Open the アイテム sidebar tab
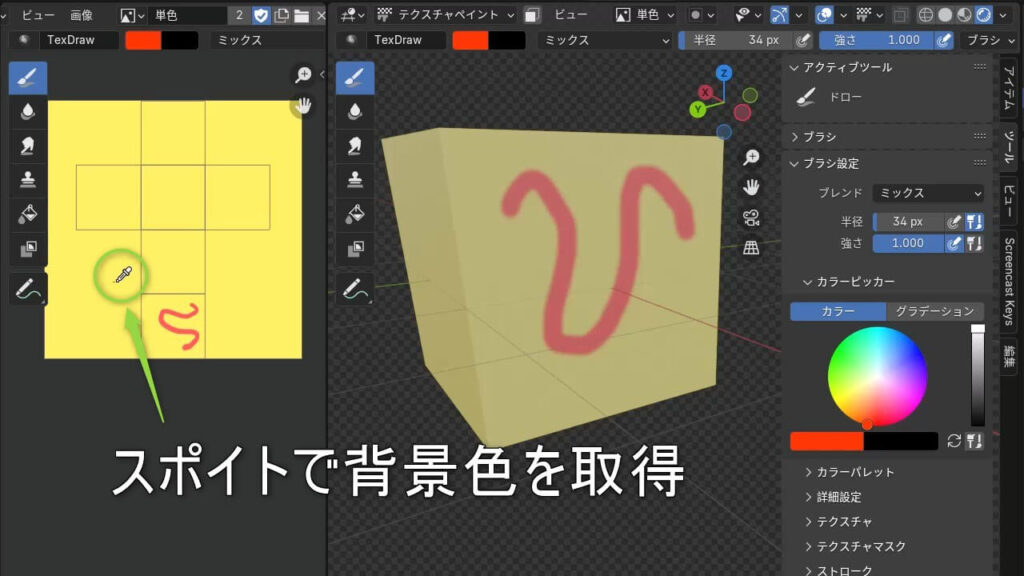1024x576 pixels. tap(1009, 88)
